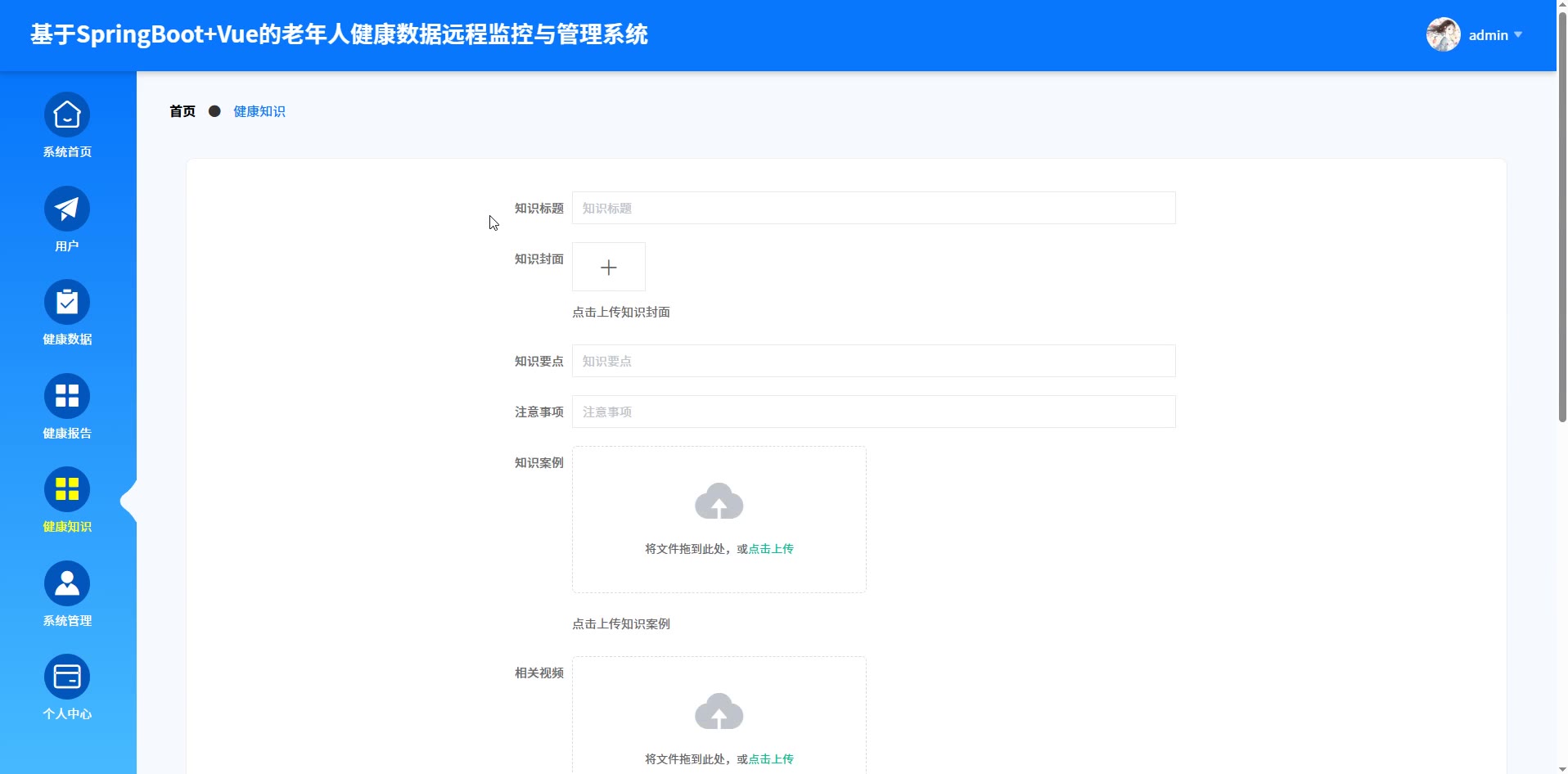The width and height of the screenshot is (1568, 774).
Task: Click the 相关视频 field label
Action: click(539, 673)
